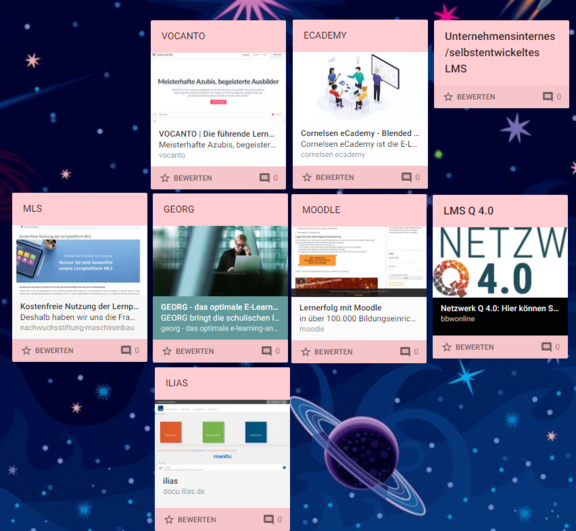
Task: Open comments icon on LMS Q 4.0 card
Action: pyautogui.click(x=547, y=347)
